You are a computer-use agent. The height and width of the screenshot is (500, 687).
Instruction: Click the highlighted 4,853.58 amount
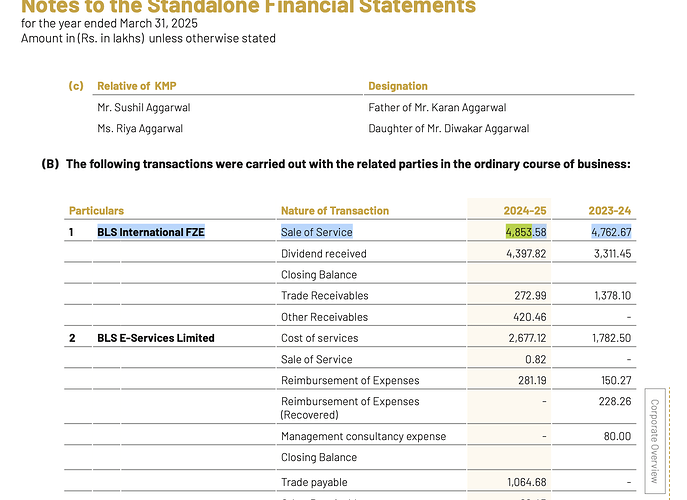tap(525, 232)
